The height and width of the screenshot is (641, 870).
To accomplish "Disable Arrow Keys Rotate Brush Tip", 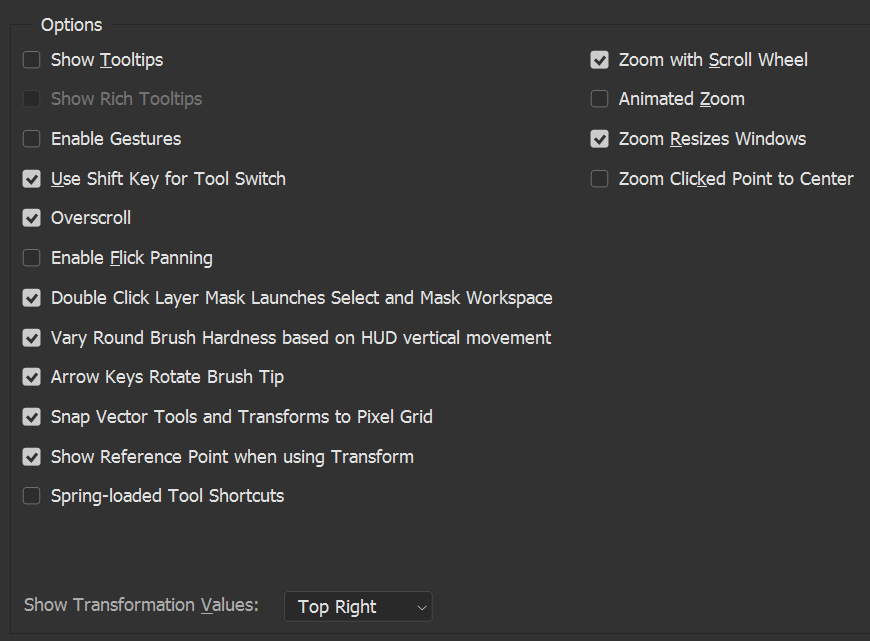I will click(31, 377).
